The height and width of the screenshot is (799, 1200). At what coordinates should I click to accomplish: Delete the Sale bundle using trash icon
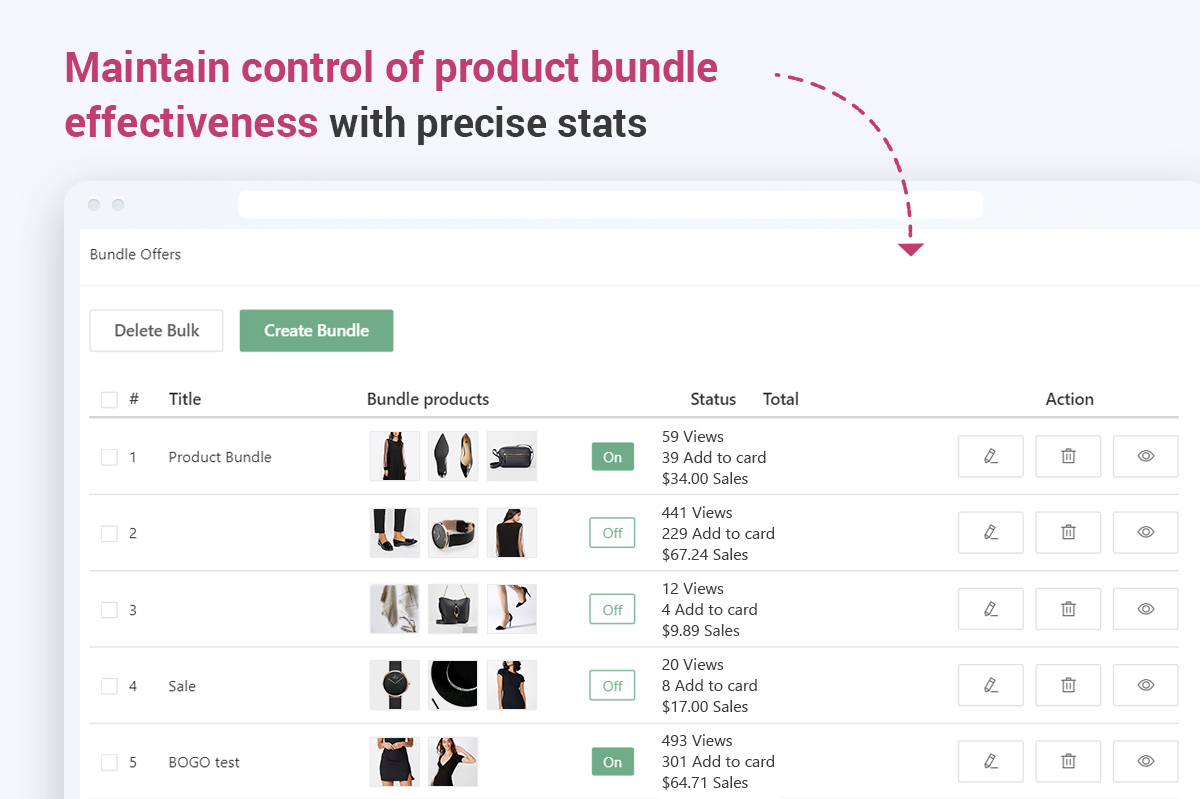coord(1068,685)
